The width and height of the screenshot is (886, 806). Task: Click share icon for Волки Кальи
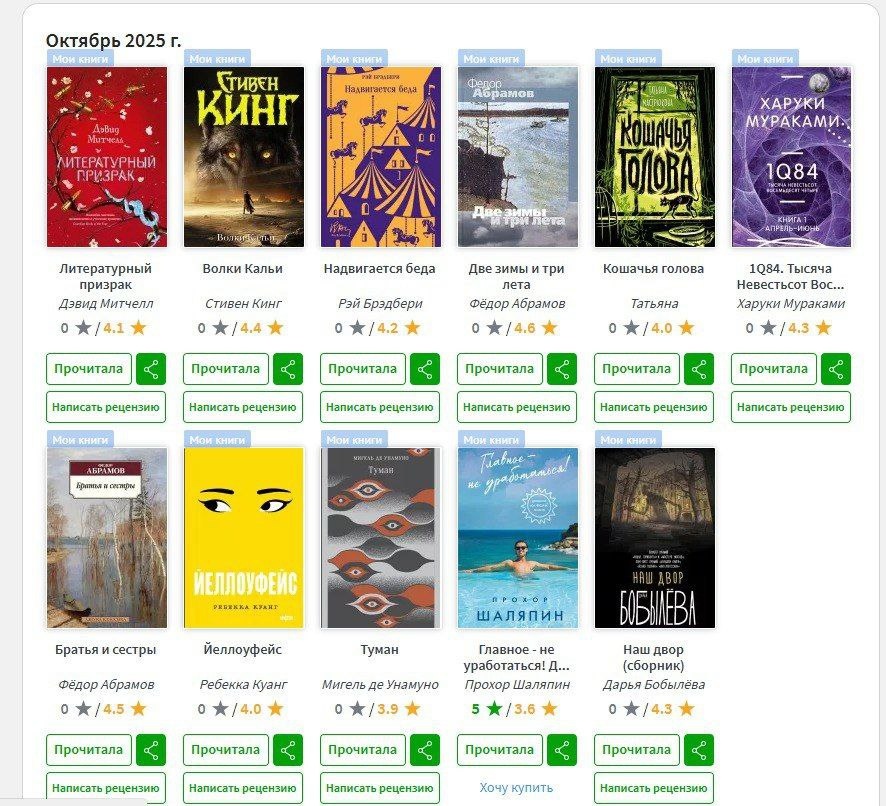pos(288,369)
